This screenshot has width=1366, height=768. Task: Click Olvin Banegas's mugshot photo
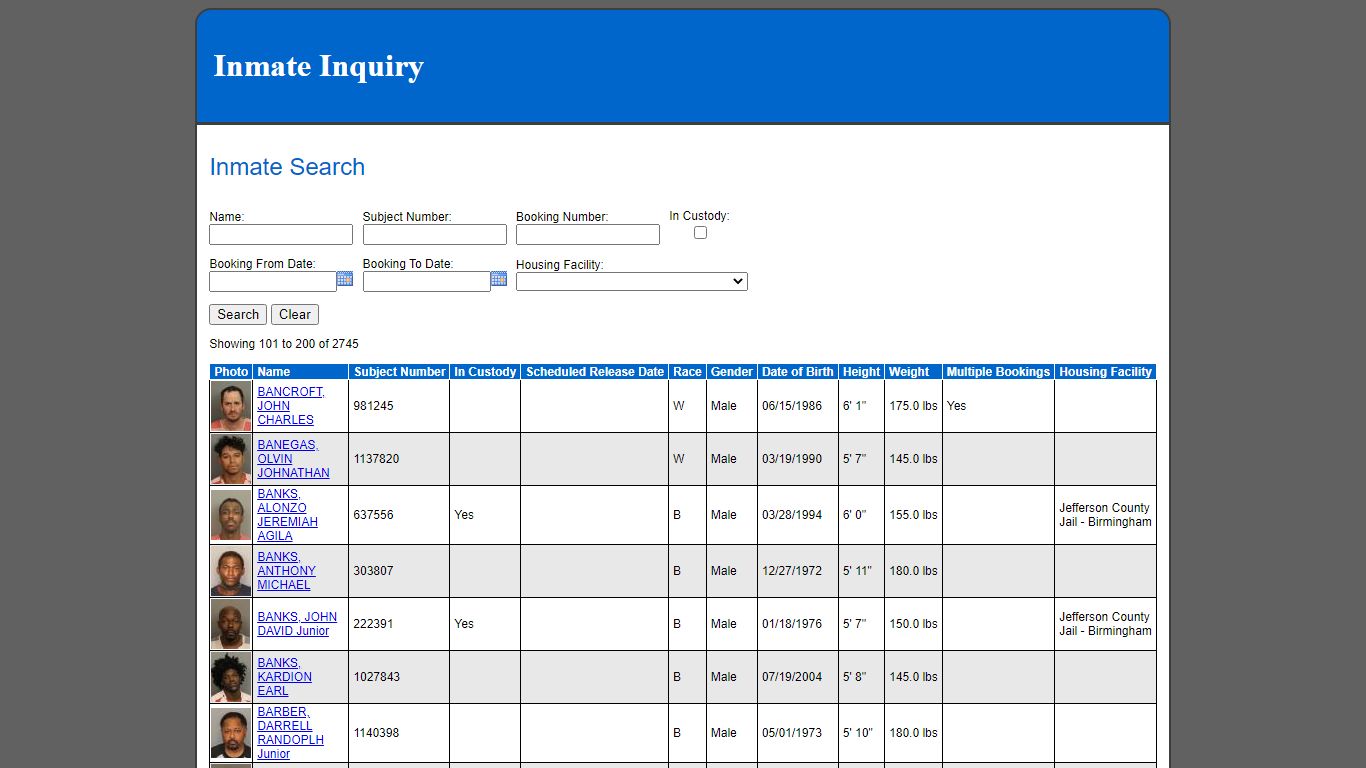click(x=231, y=459)
